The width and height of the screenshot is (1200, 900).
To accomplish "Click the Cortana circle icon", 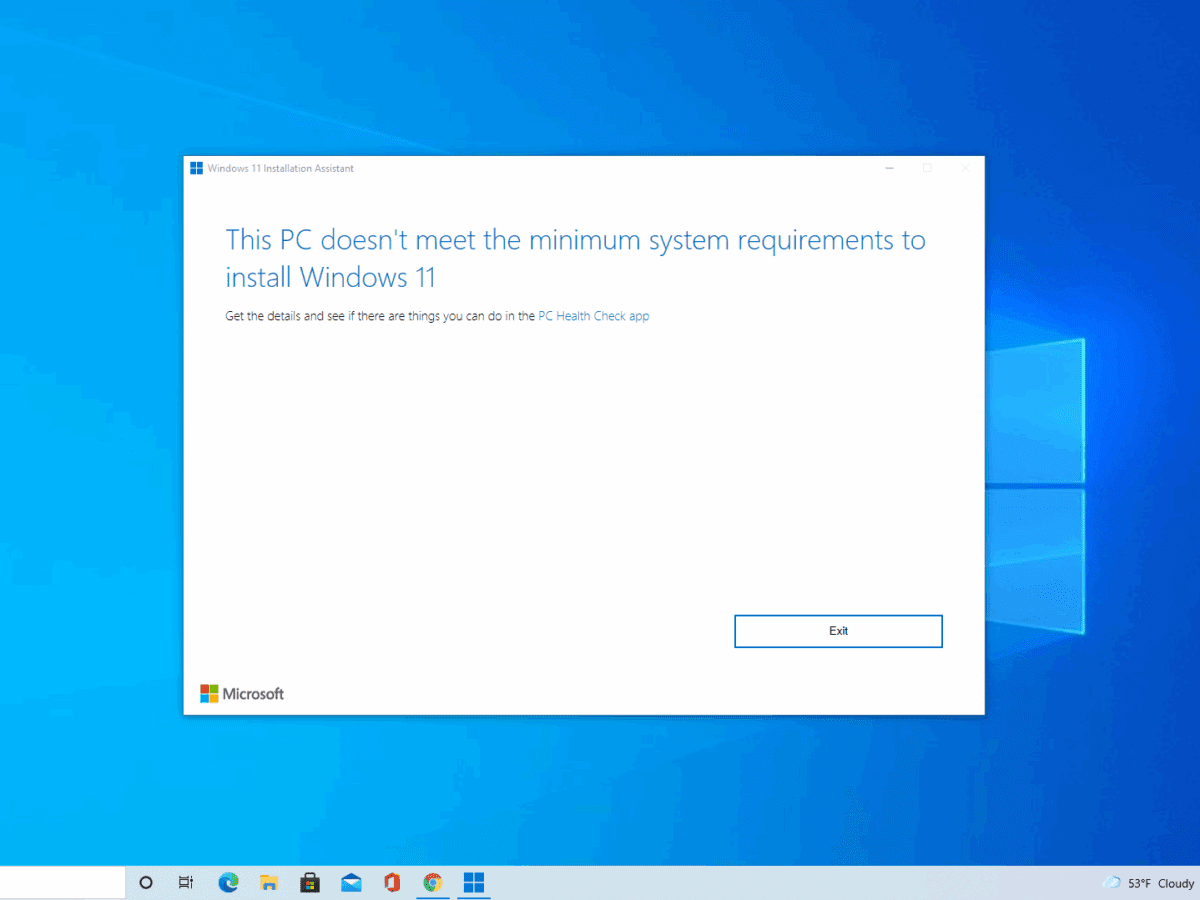I will pos(145,883).
